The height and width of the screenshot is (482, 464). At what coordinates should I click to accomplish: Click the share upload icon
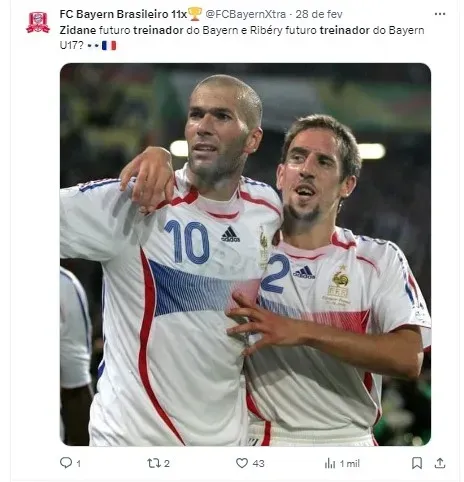[x=440, y=463]
